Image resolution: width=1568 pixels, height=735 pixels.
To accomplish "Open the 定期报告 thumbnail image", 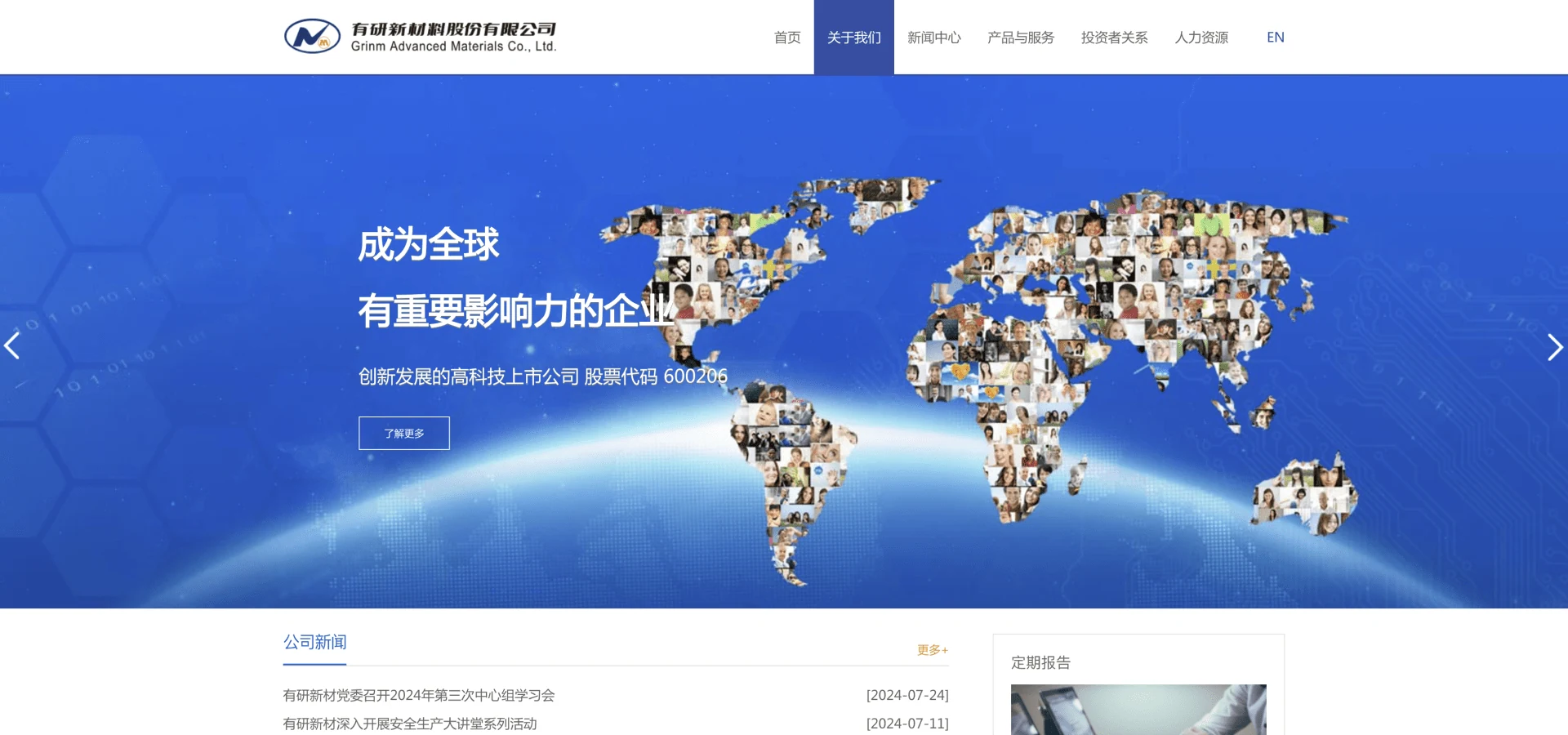I will 1138,710.
